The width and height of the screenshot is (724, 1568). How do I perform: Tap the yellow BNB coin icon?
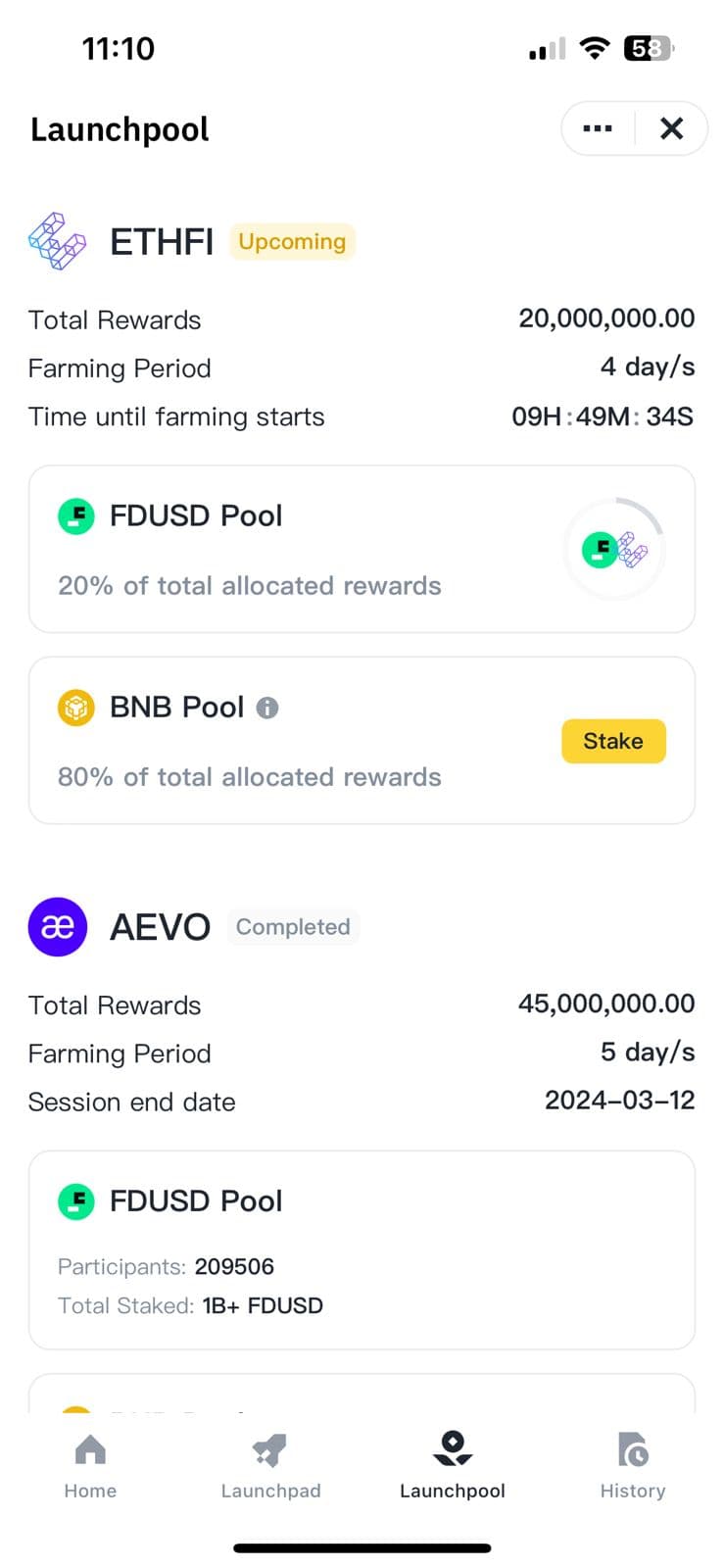[76, 707]
